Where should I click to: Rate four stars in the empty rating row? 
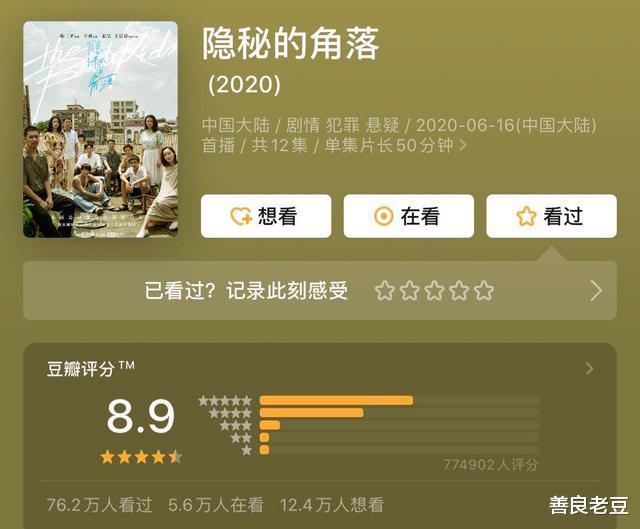pos(459,291)
